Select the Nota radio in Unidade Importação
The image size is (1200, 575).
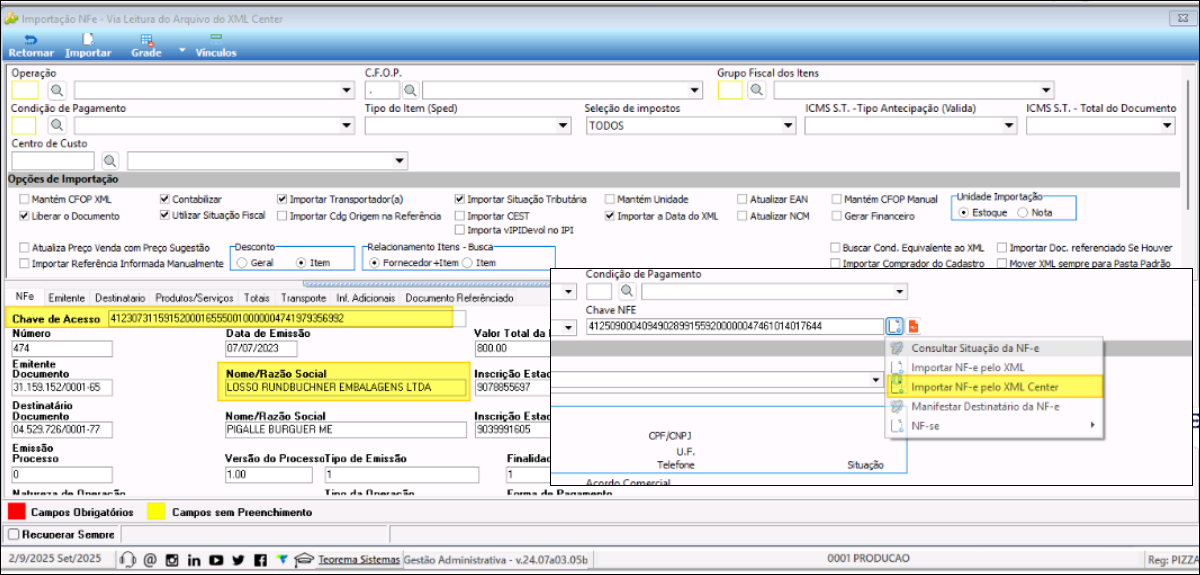point(1023,212)
